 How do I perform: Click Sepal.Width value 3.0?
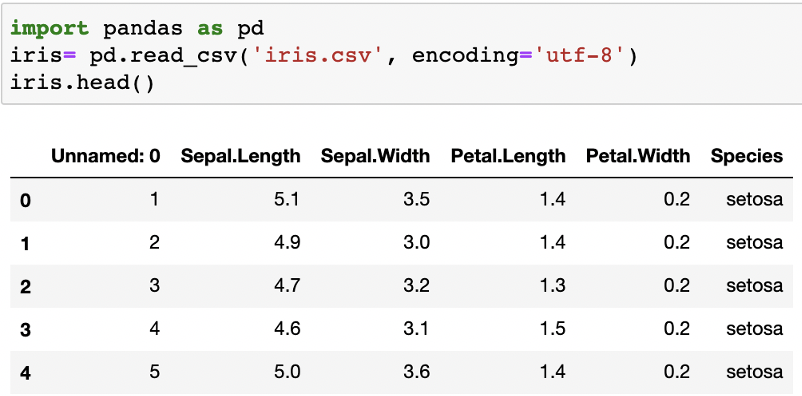416,242
